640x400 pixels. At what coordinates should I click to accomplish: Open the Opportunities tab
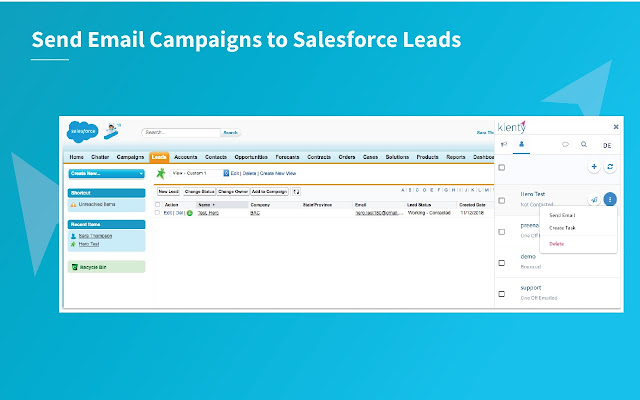click(x=251, y=157)
